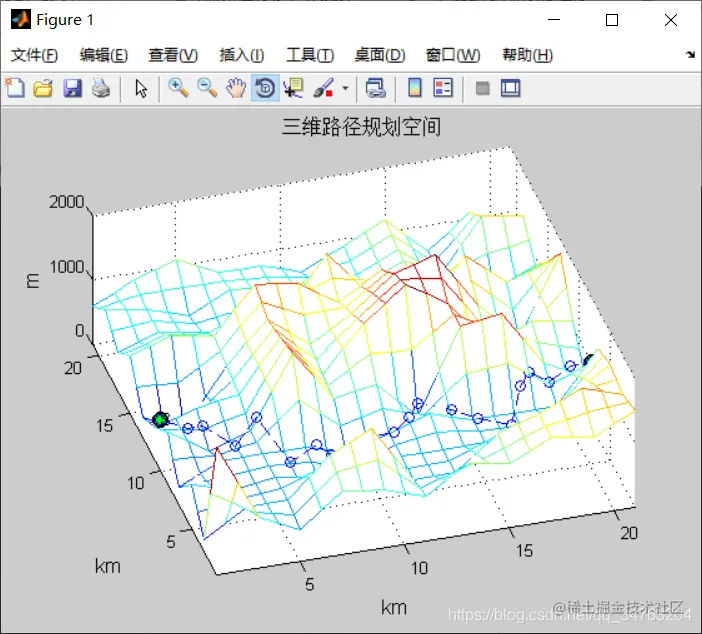Open the 桌面(D) menu
702x634 pixels.
click(x=380, y=55)
